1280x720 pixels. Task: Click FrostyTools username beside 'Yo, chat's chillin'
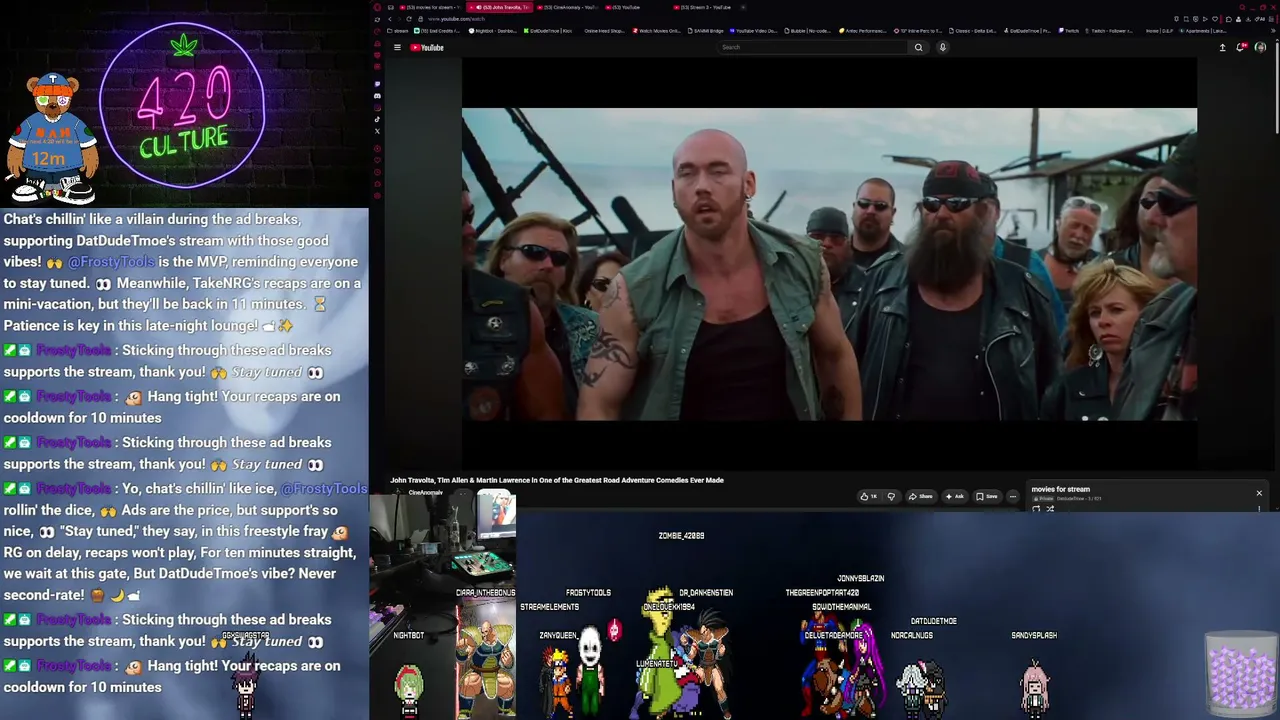tap(73, 488)
